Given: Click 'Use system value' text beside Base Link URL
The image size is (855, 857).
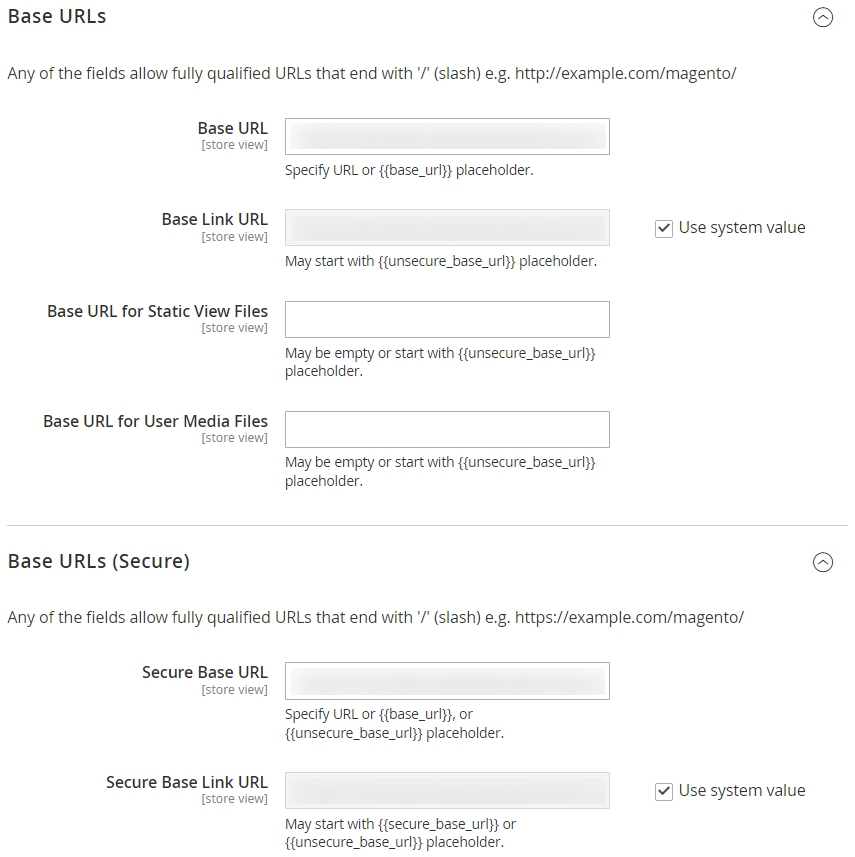Looking at the screenshot, I should click(742, 227).
